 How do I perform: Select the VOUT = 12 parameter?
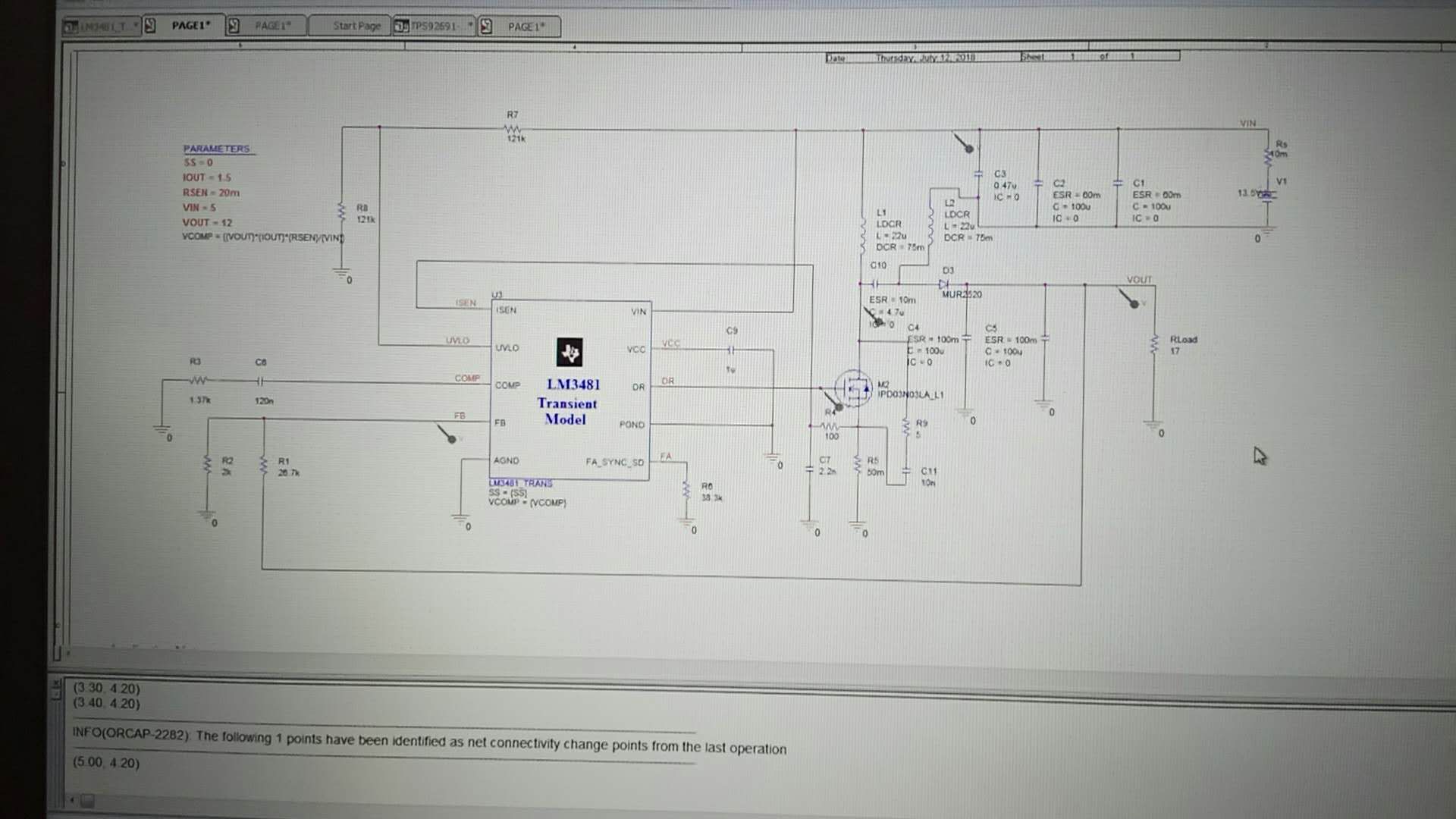[x=207, y=222]
